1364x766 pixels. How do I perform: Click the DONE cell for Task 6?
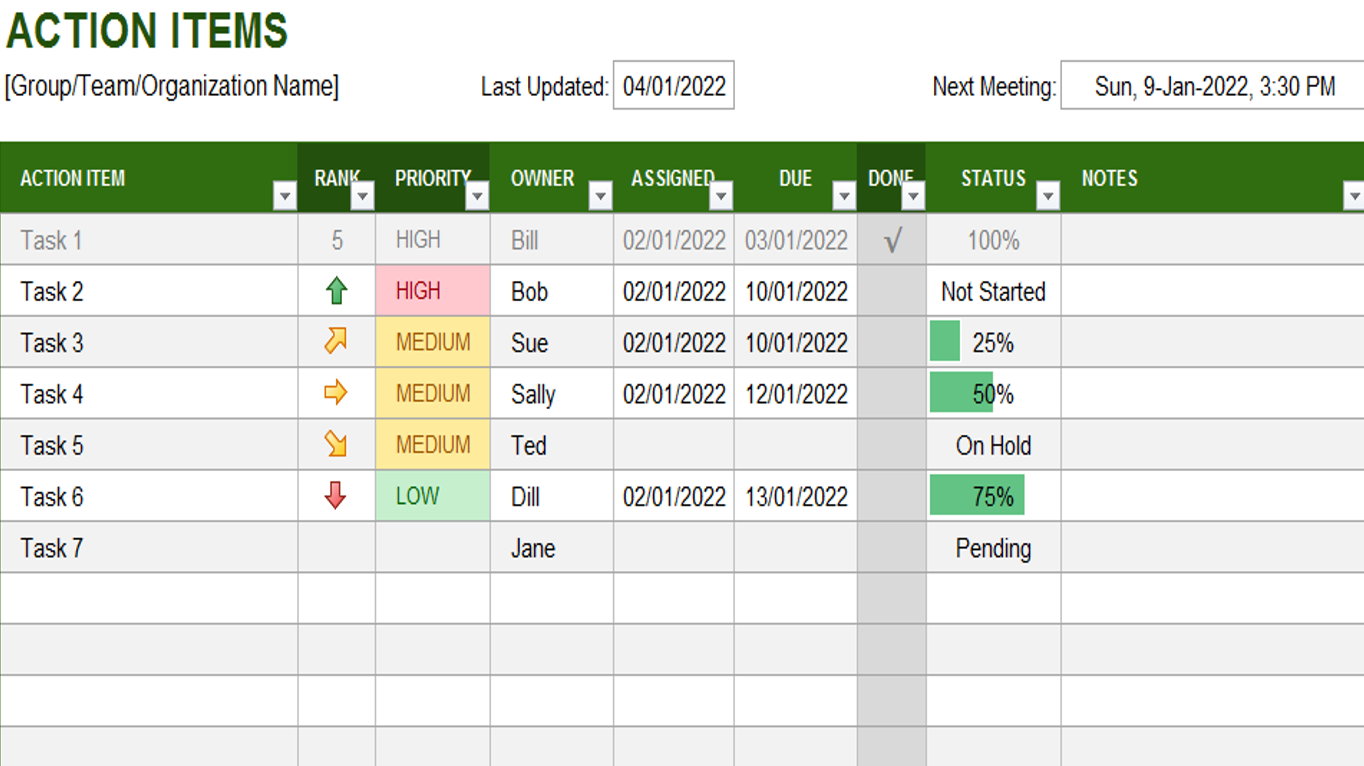pos(892,495)
